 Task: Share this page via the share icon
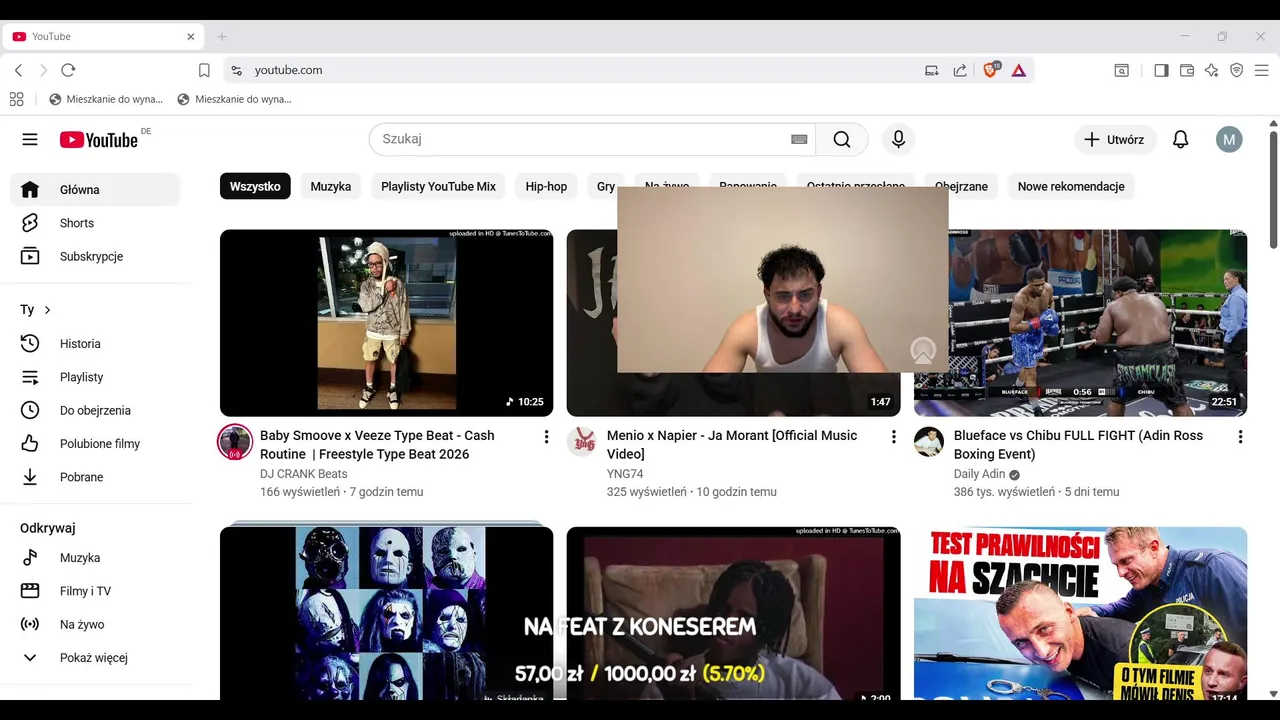tap(960, 70)
